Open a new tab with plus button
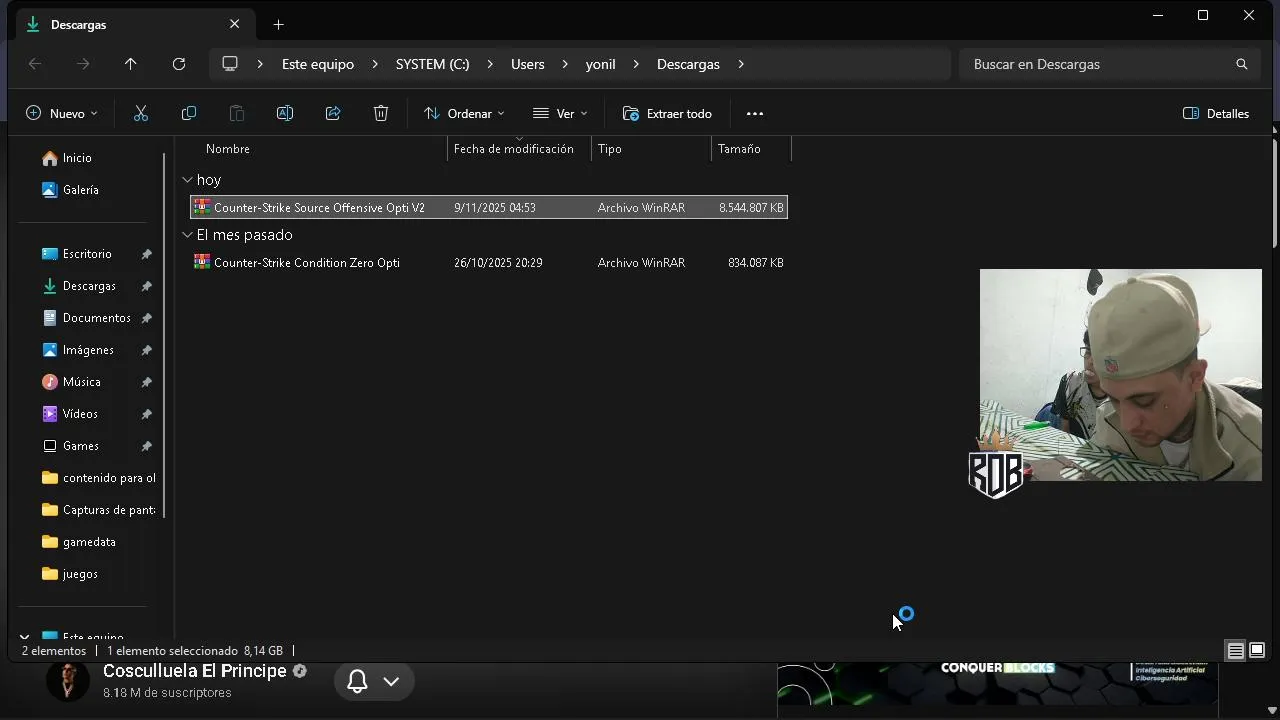The width and height of the screenshot is (1280, 720). [279, 24]
